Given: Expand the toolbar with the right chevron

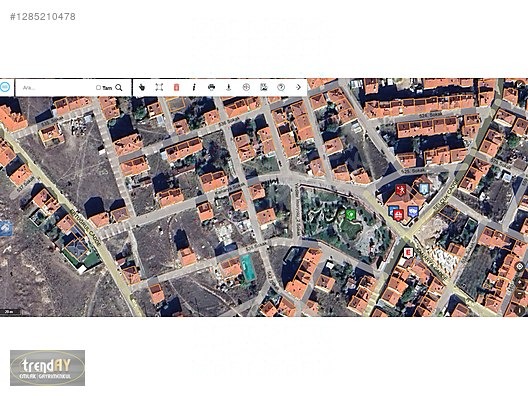Looking at the screenshot, I should coord(298,88).
